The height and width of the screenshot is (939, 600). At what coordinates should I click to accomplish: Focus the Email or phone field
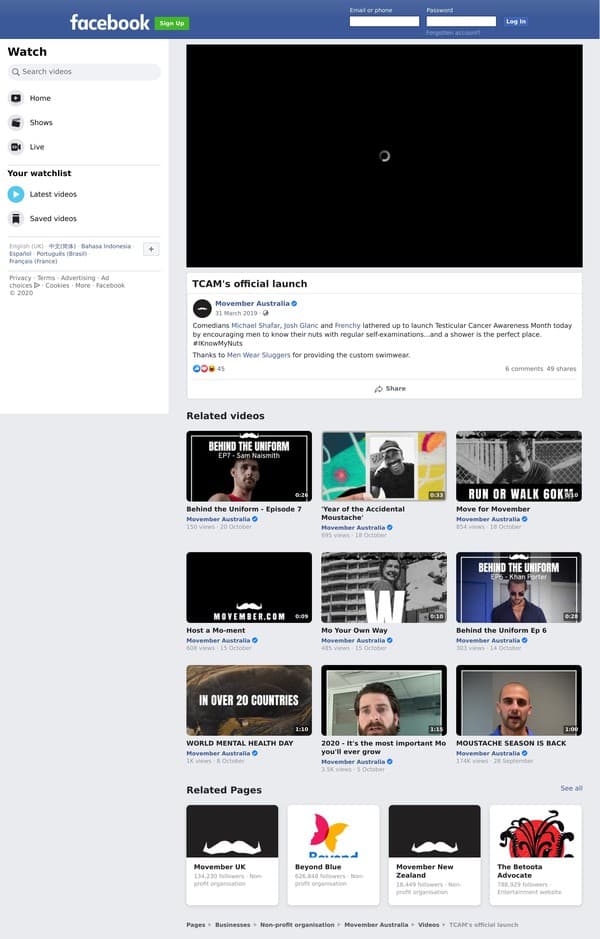click(384, 21)
